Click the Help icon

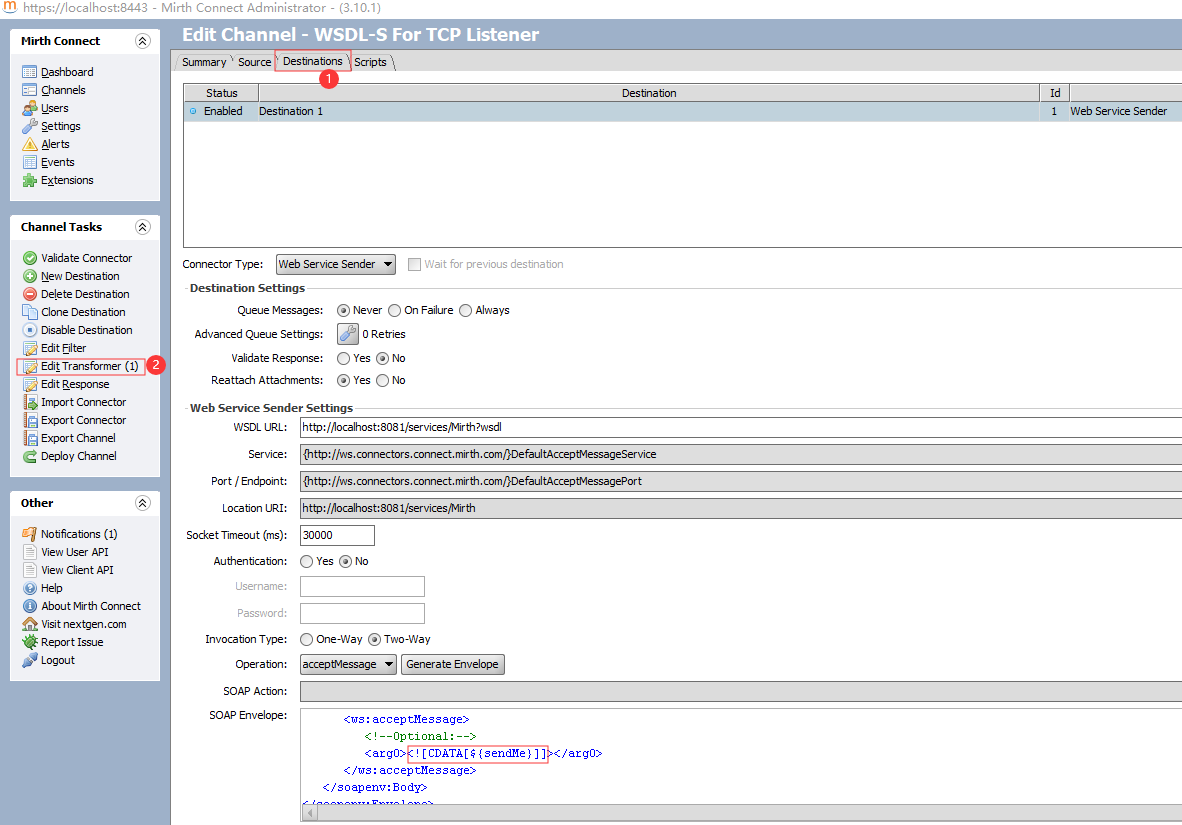point(29,589)
